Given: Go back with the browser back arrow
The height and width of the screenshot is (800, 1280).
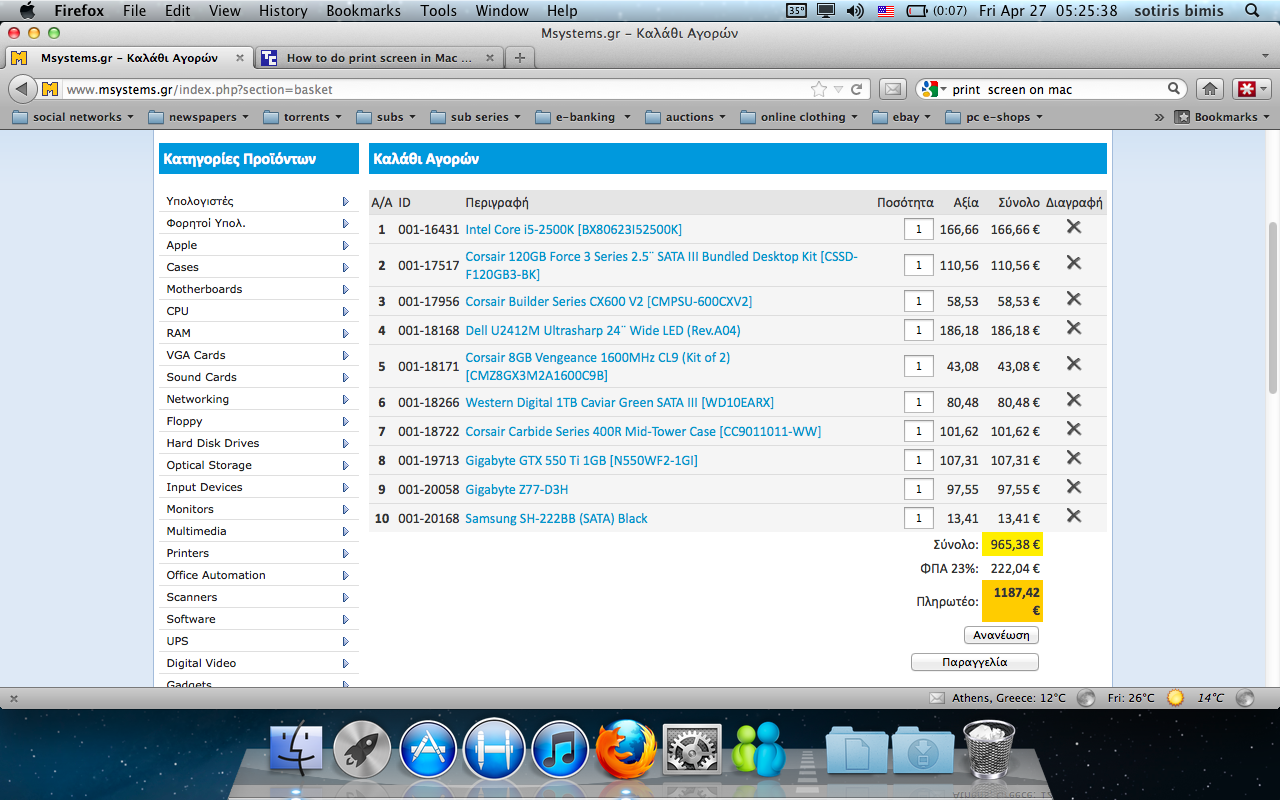Looking at the screenshot, I should [x=23, y=89].
